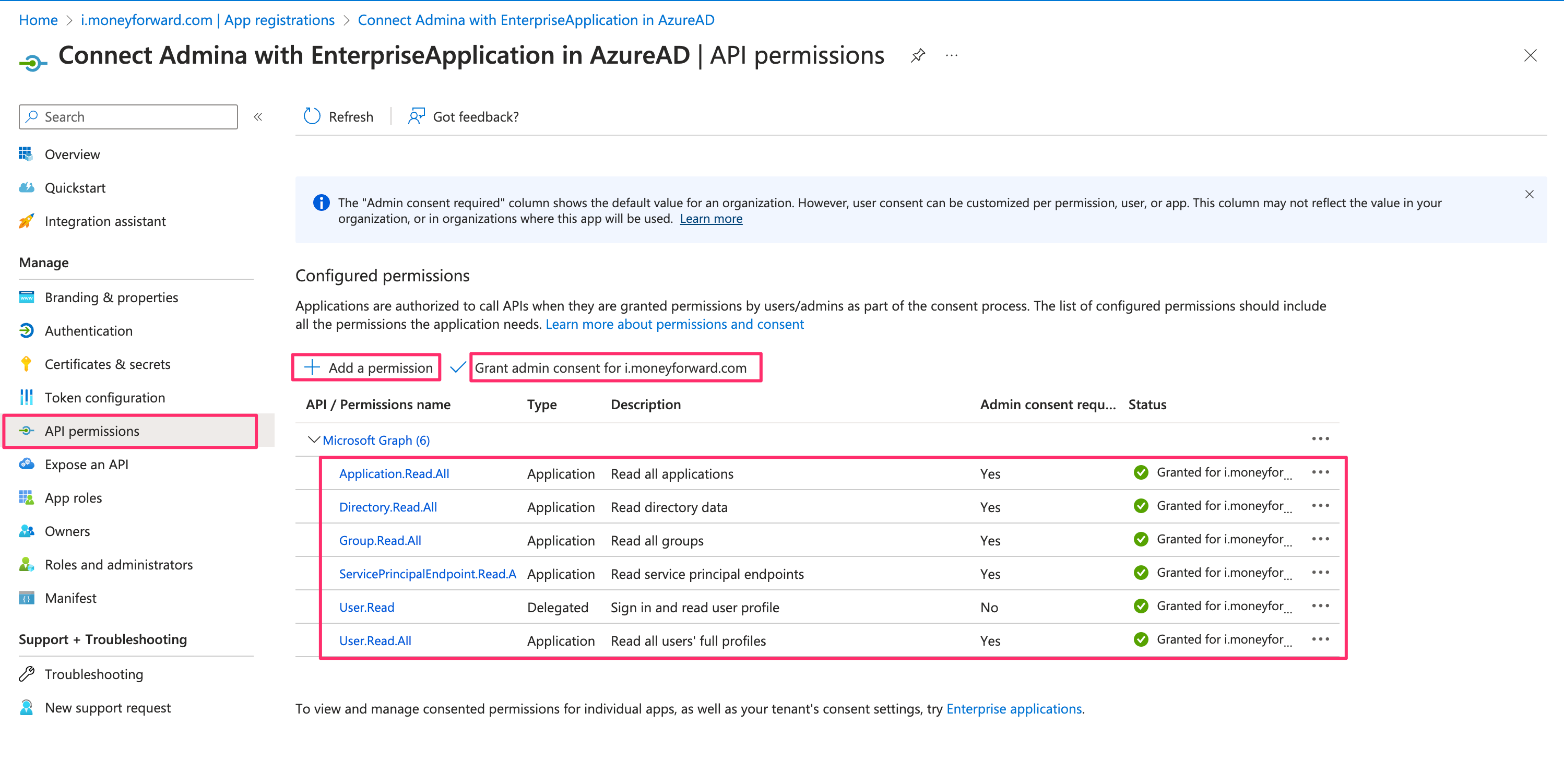Collapse the Microsoft Graph (6) group

pos(314,439)
